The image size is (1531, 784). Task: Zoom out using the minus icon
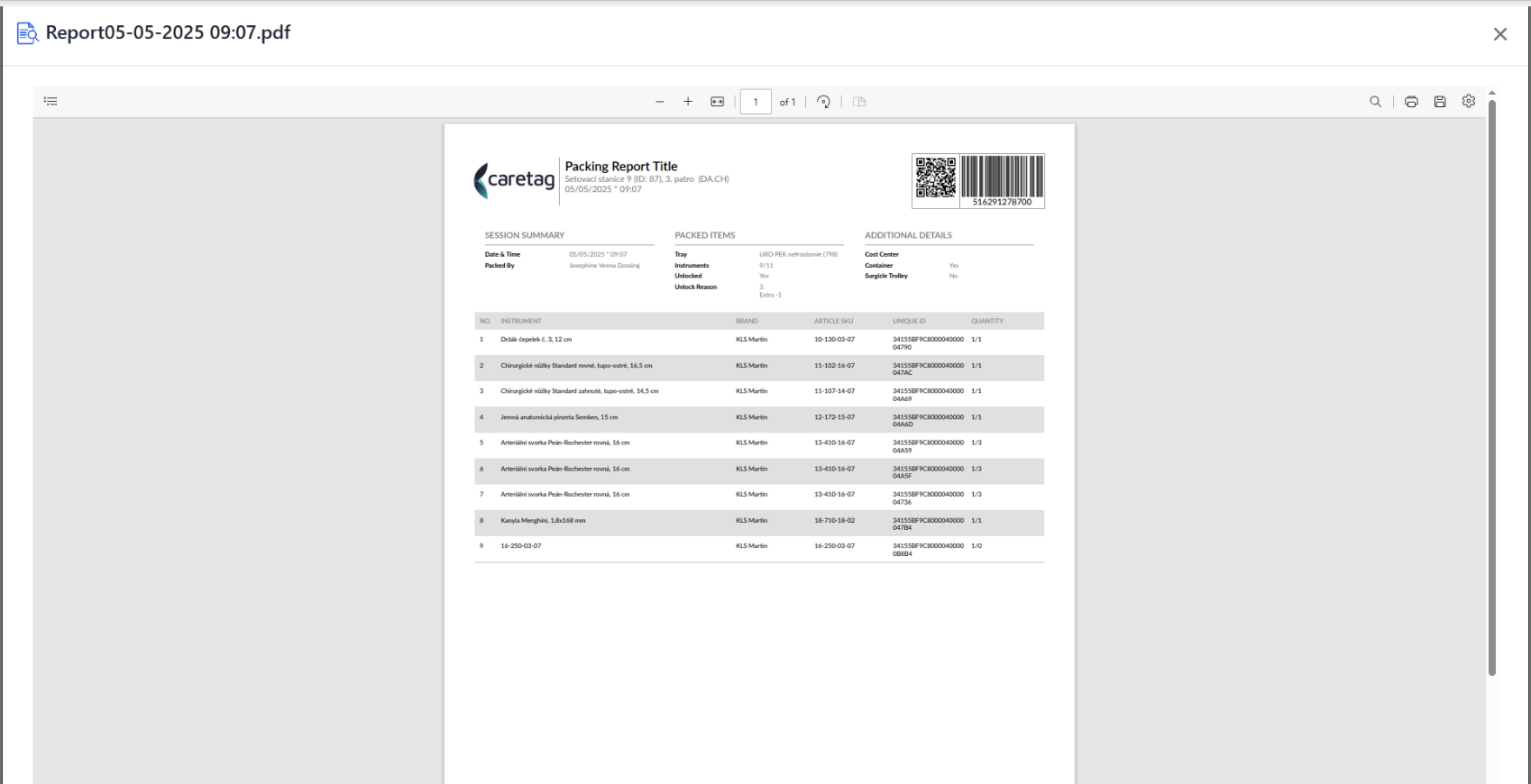660,102
